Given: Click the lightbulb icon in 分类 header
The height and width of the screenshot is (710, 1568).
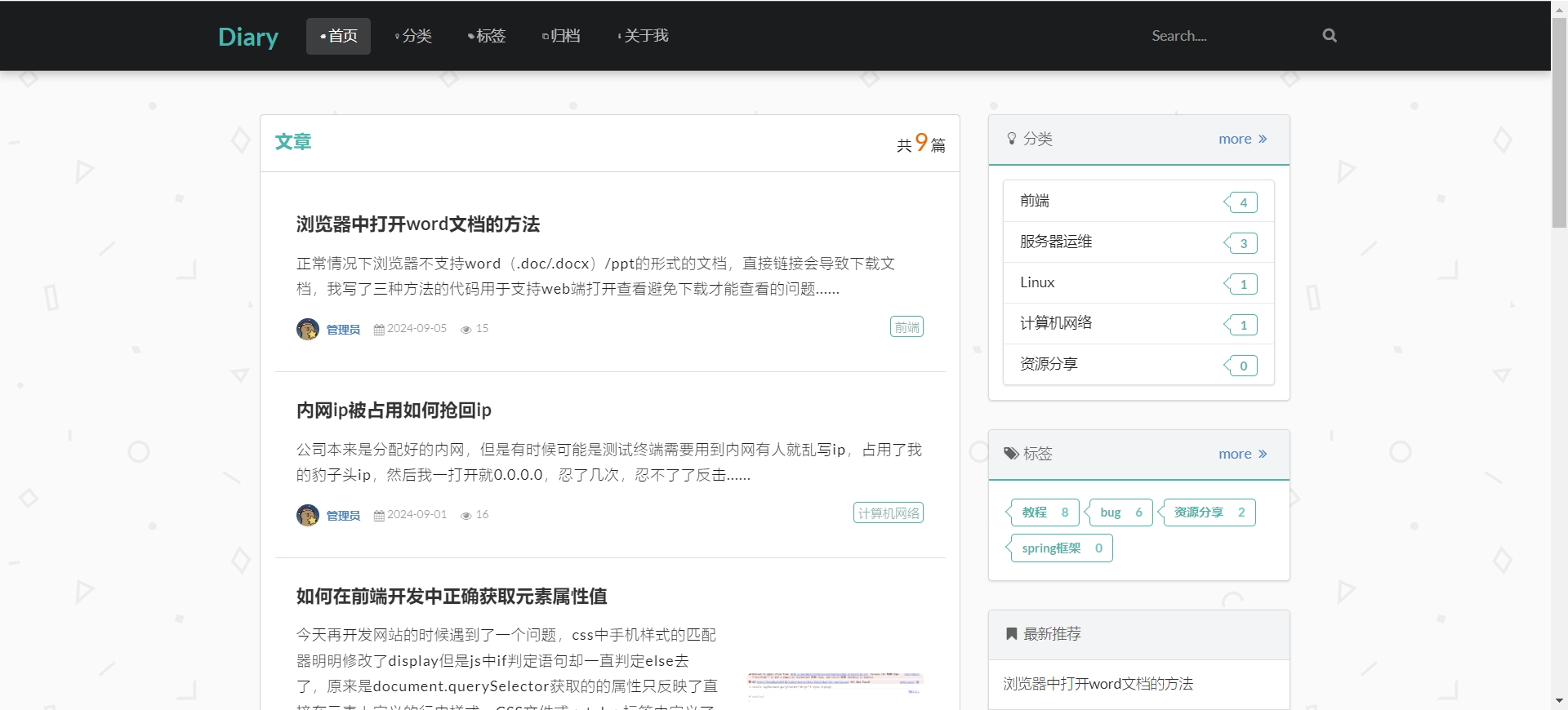Looking at the screenshot, I should point(1012,139).
